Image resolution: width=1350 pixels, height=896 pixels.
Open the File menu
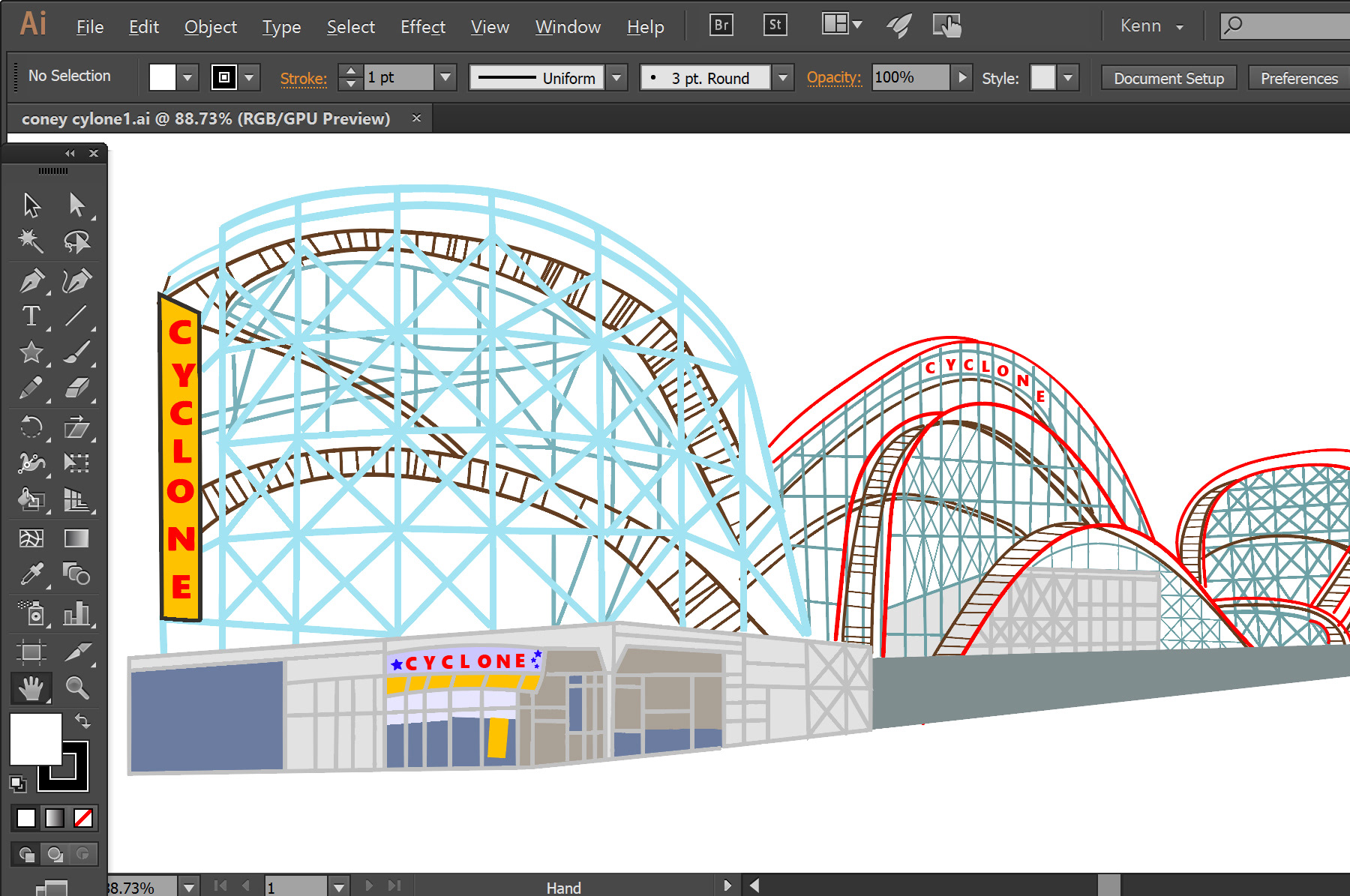(x=90, y=27)
